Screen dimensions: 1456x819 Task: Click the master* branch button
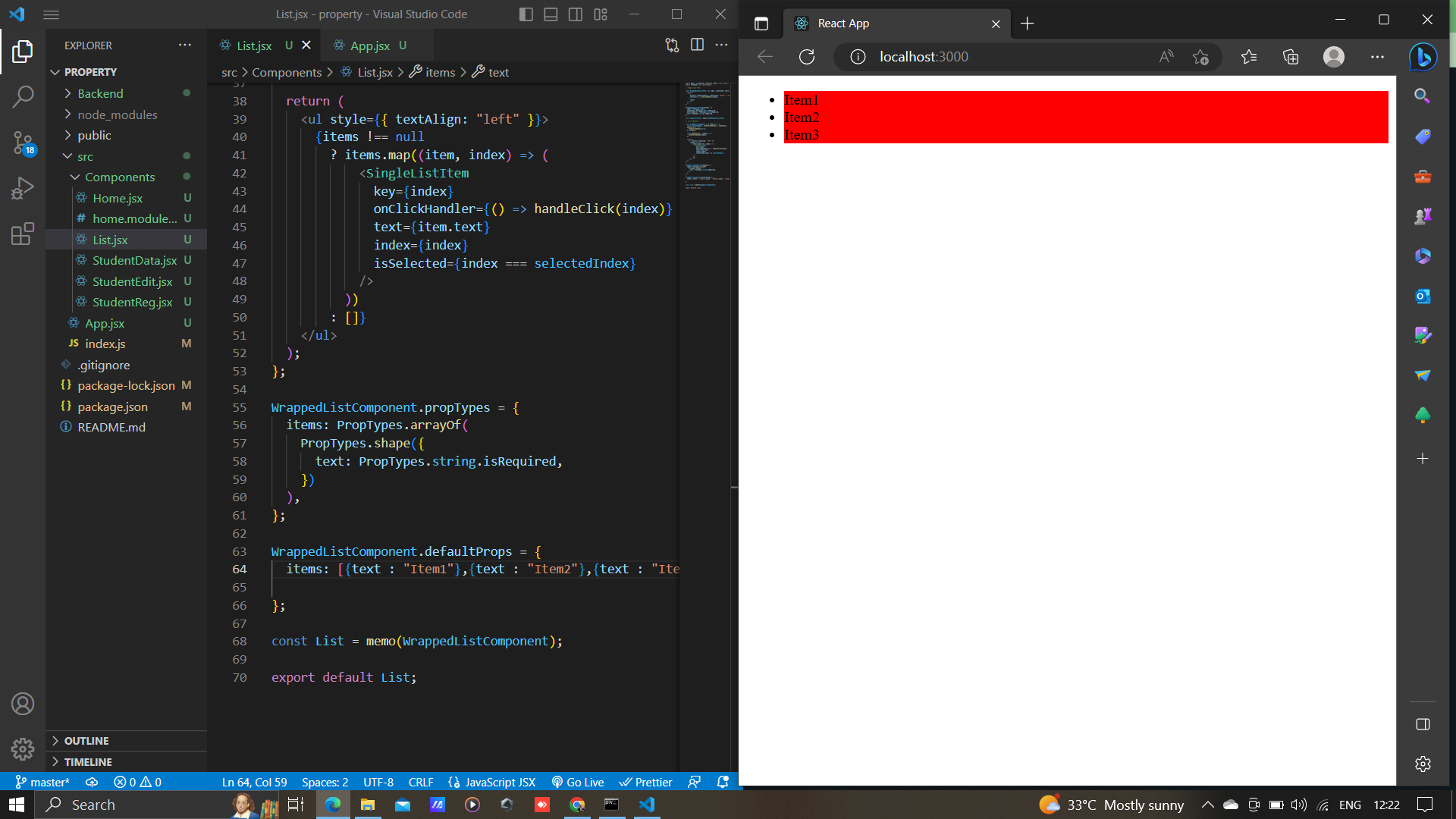point(42,782)
